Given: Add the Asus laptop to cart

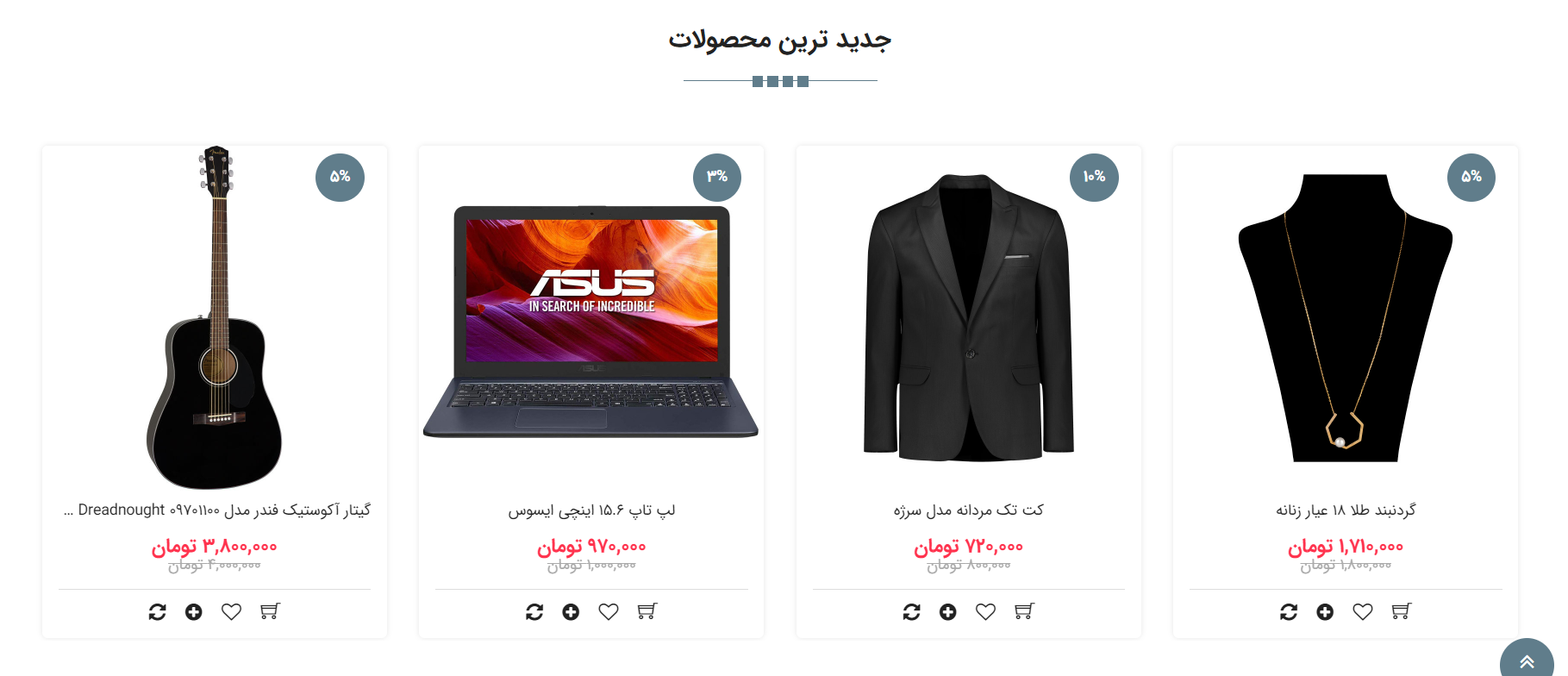Looking at the screenshot, I should 647,611.
